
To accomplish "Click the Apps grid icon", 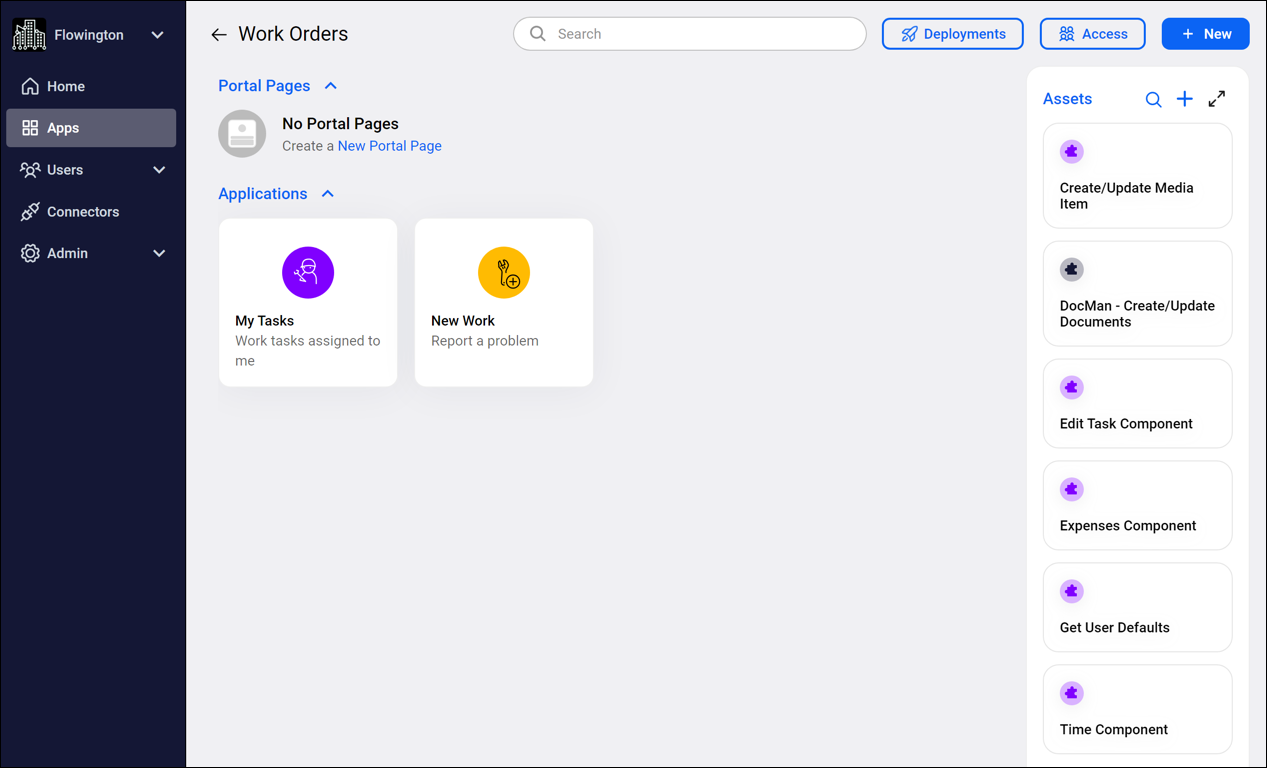I will pyautogui.click(x=30, y=128).
